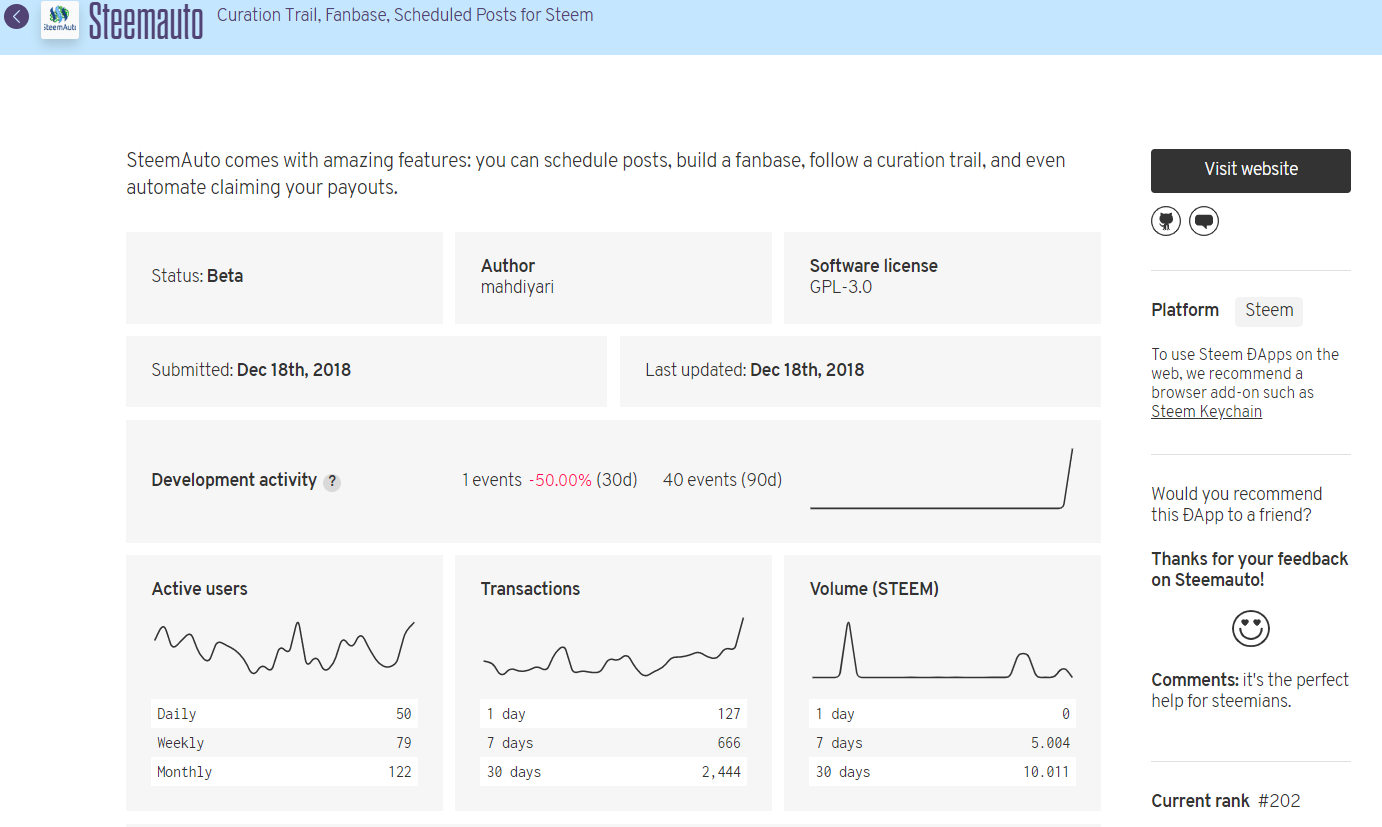This screenshot has width=1382, height=827.
Task: Click the -50.00% change indicator
Action: [x=560, y=480]
